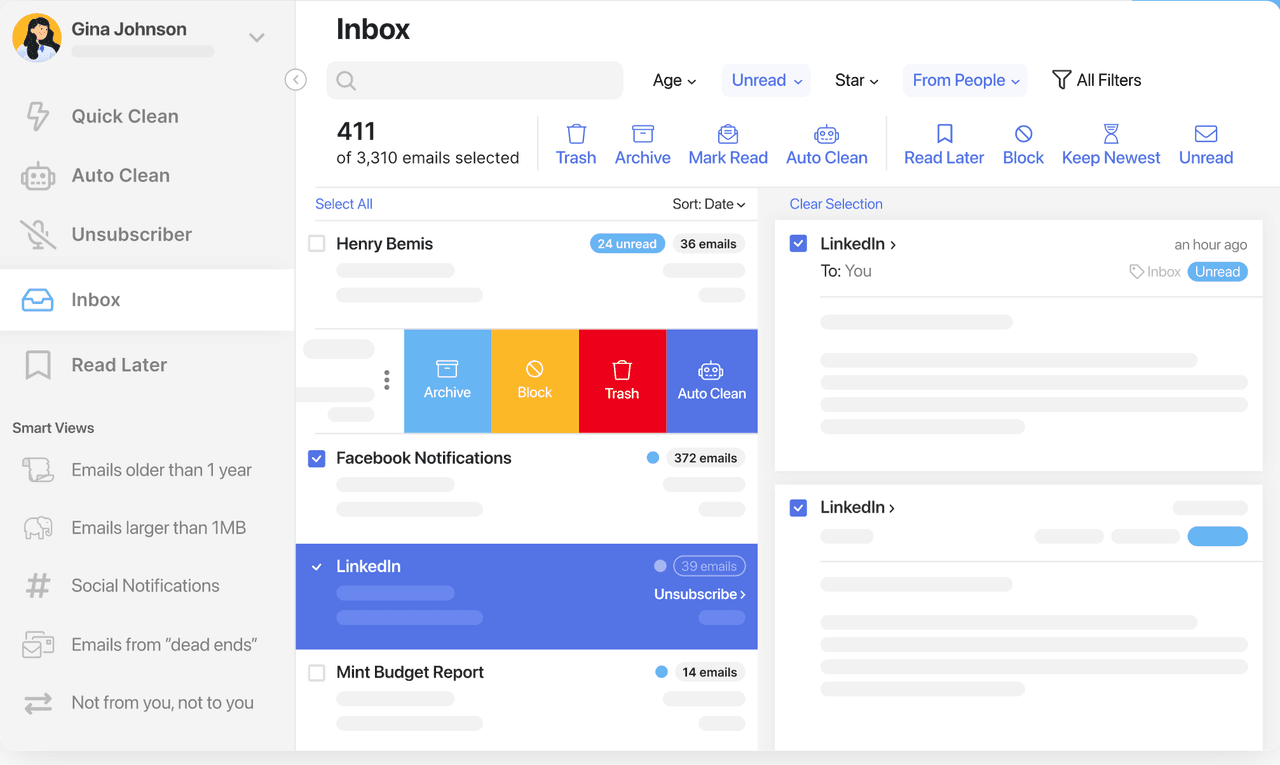Click the Unsubscriber muted bell icon

point(38,234)
